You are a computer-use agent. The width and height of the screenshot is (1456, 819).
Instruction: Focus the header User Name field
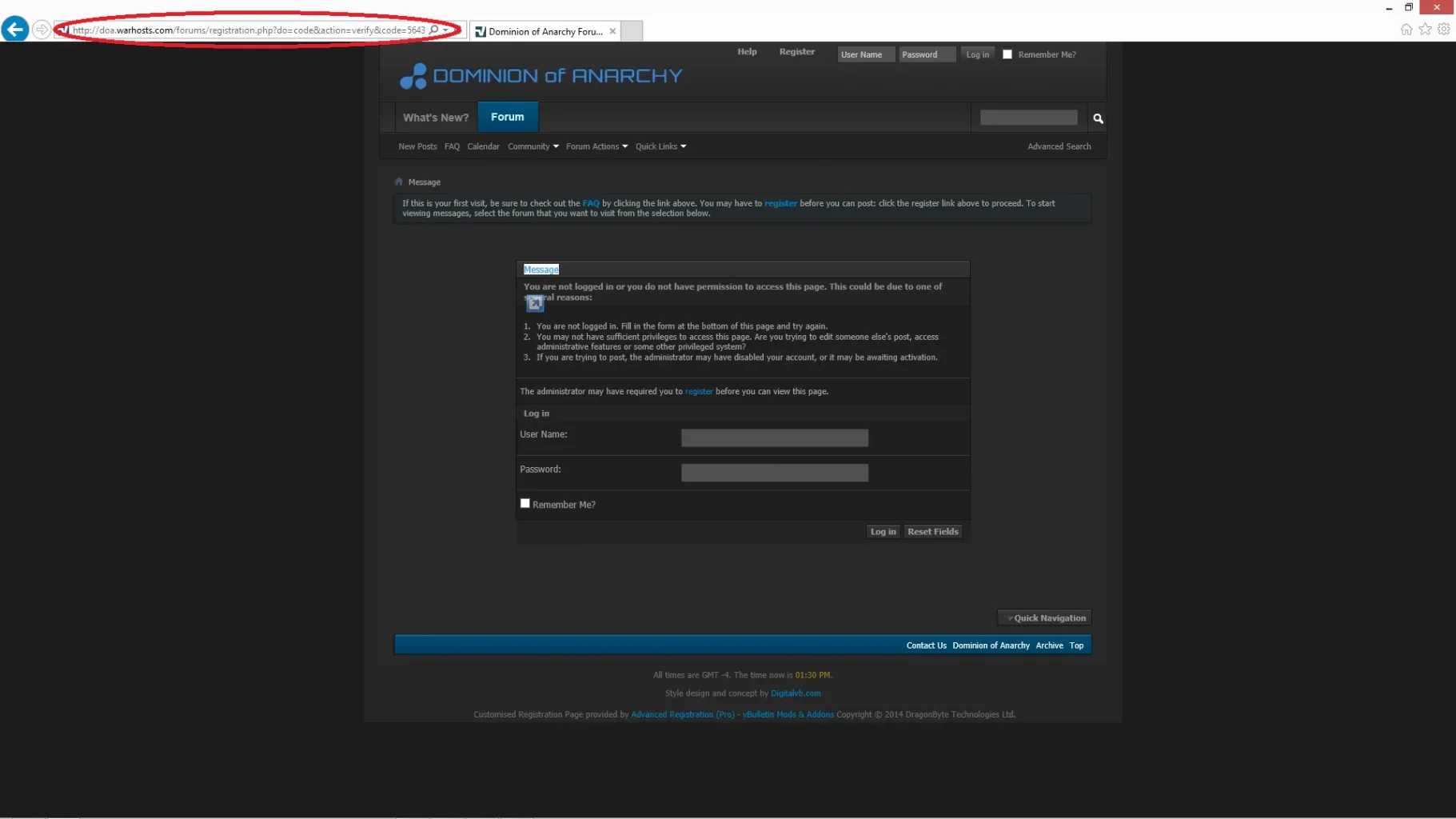[x=866, y=54]
